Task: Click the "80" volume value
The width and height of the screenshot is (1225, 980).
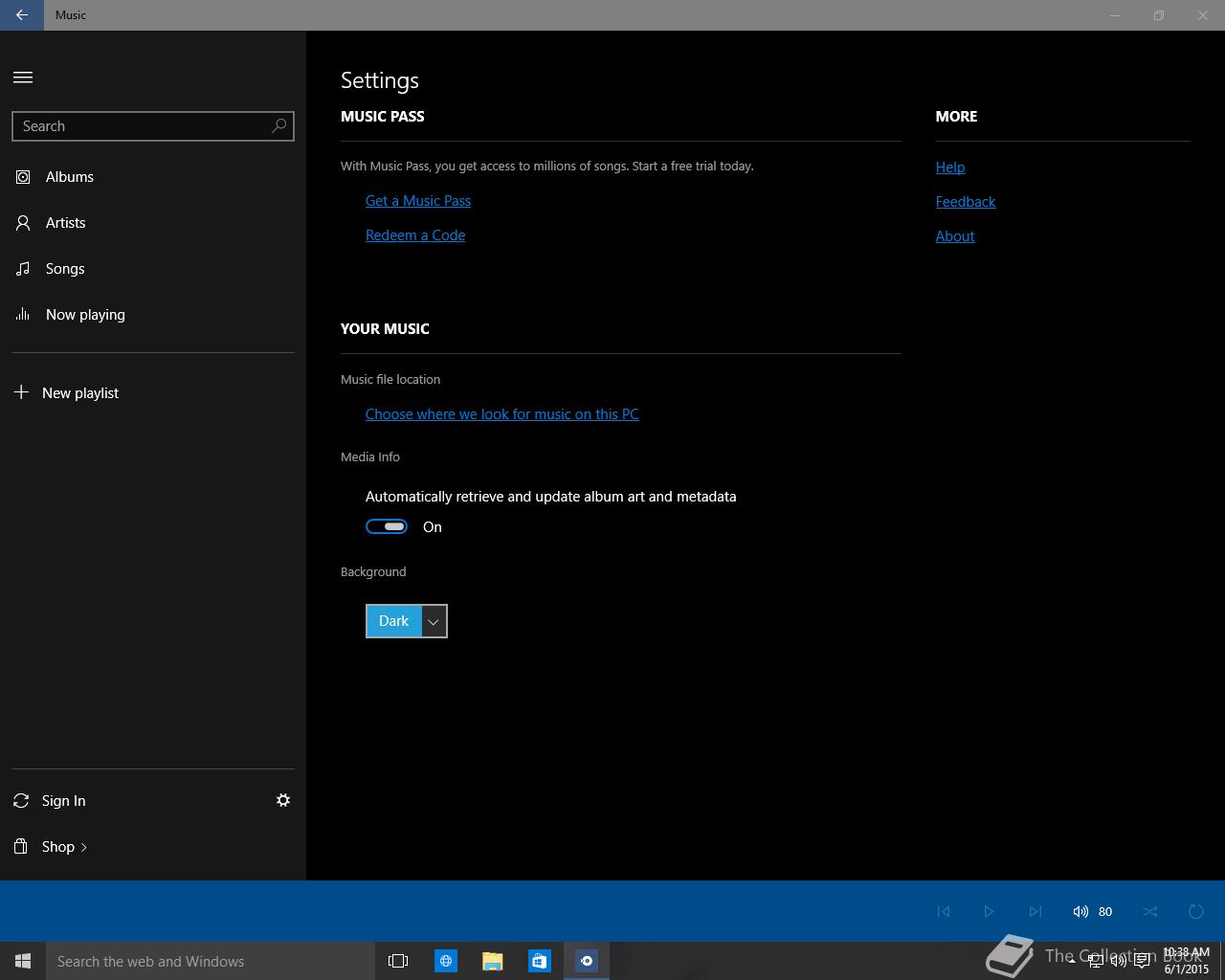Action: click(1105, 911)
